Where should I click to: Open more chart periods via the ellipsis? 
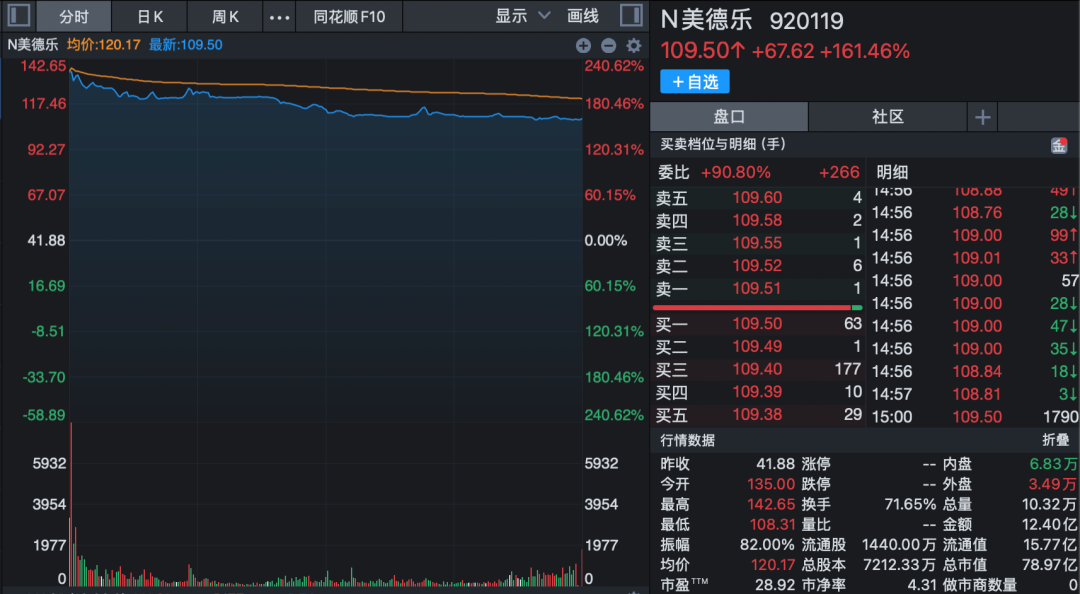pyautogui.click(x=280, y=17)
